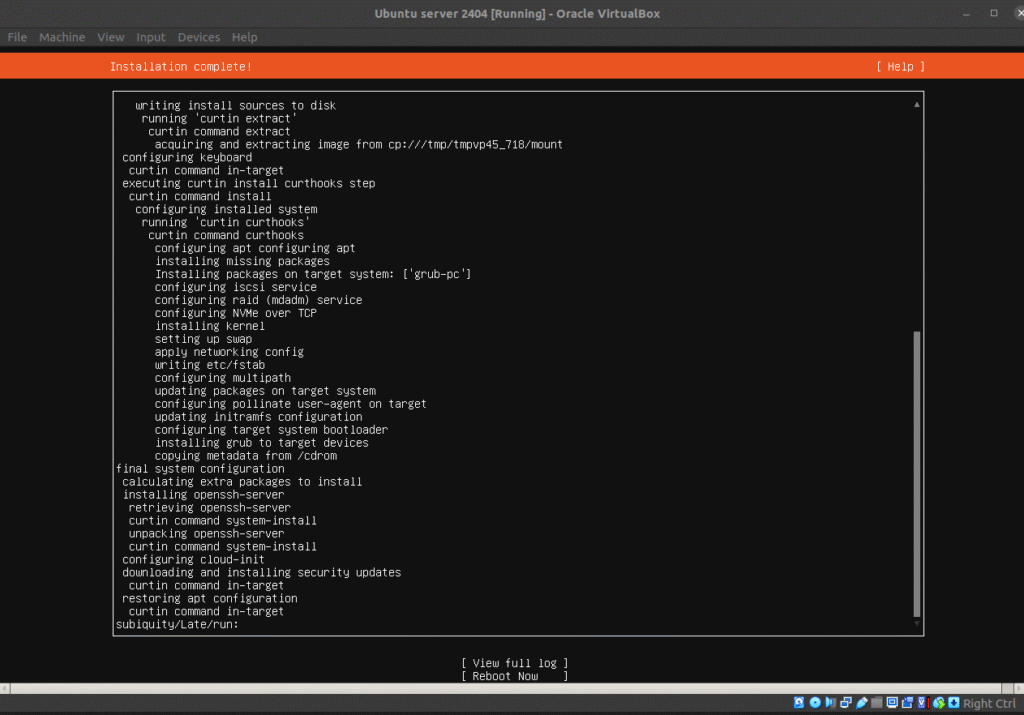
Task: Click the network adapter status icon
Action: (846, 703)
